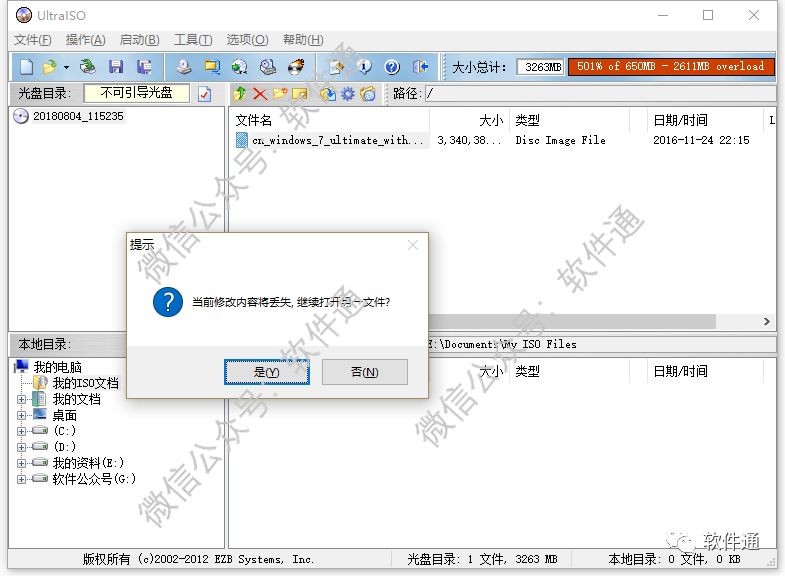Click the Compress ISO icon
Screen dimensions: 785x576
[268, 67]
